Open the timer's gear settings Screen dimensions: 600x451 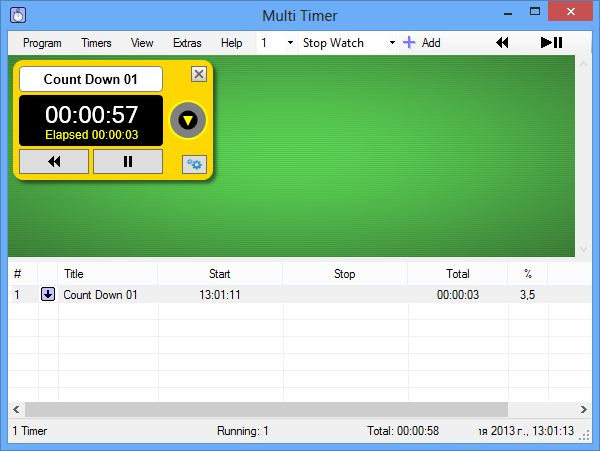[194, 164]
